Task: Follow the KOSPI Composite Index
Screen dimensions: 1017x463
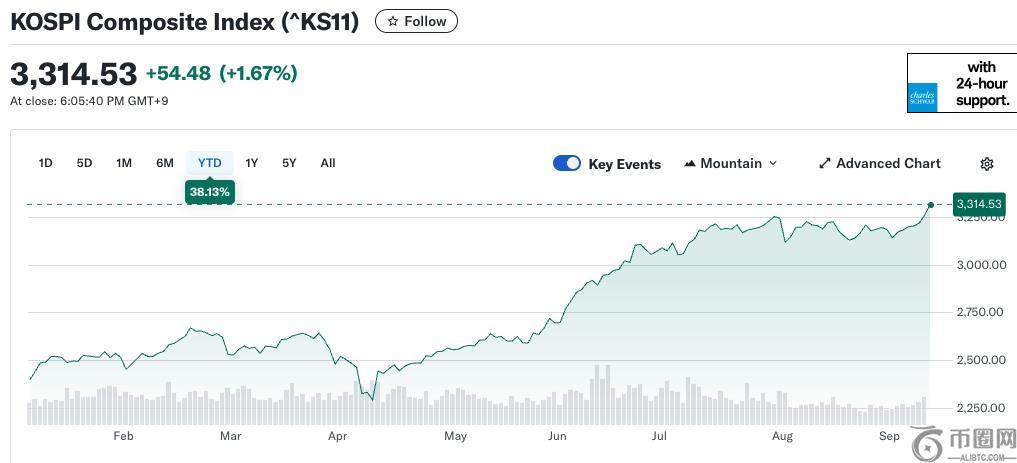Action: pos(417,21)
